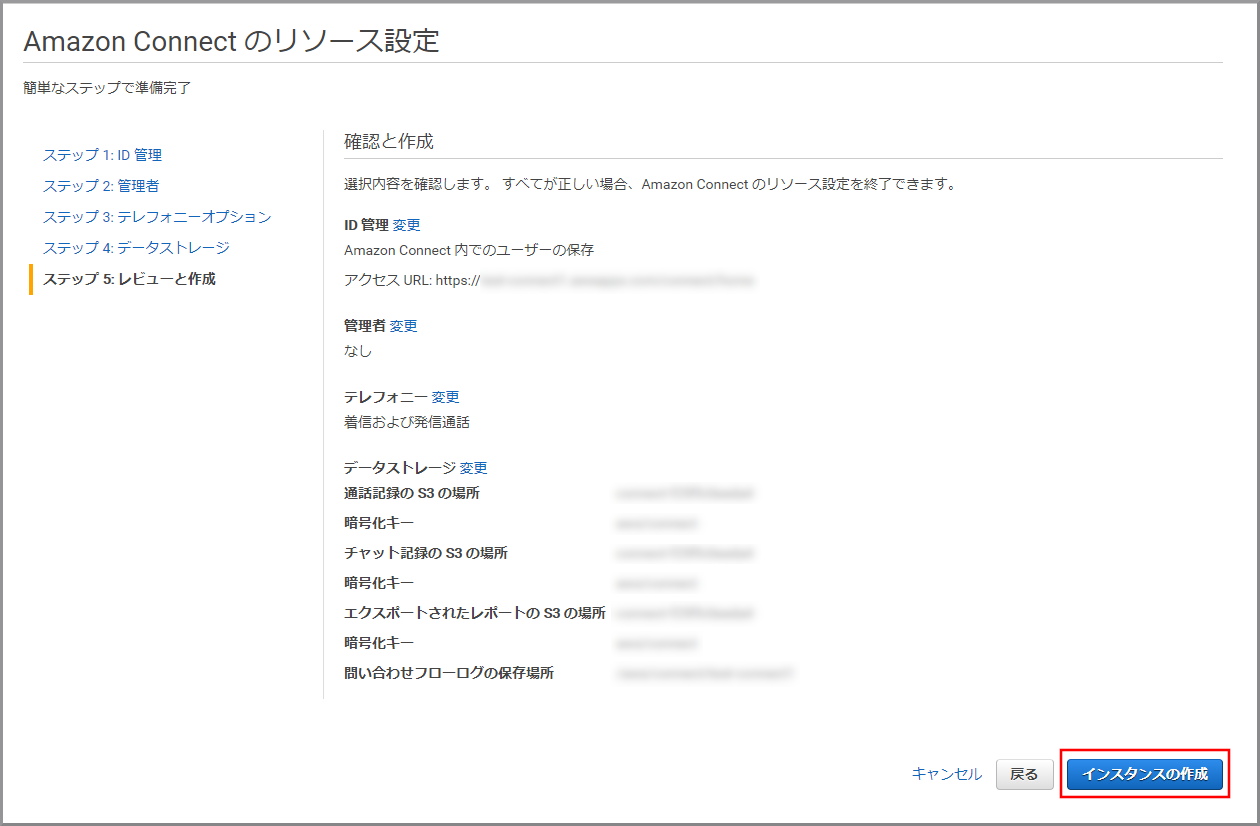The height and width of the screenshot is (826, 1260).
Task: Click 変更 link next to 管理者
Action: coord(404,326)
